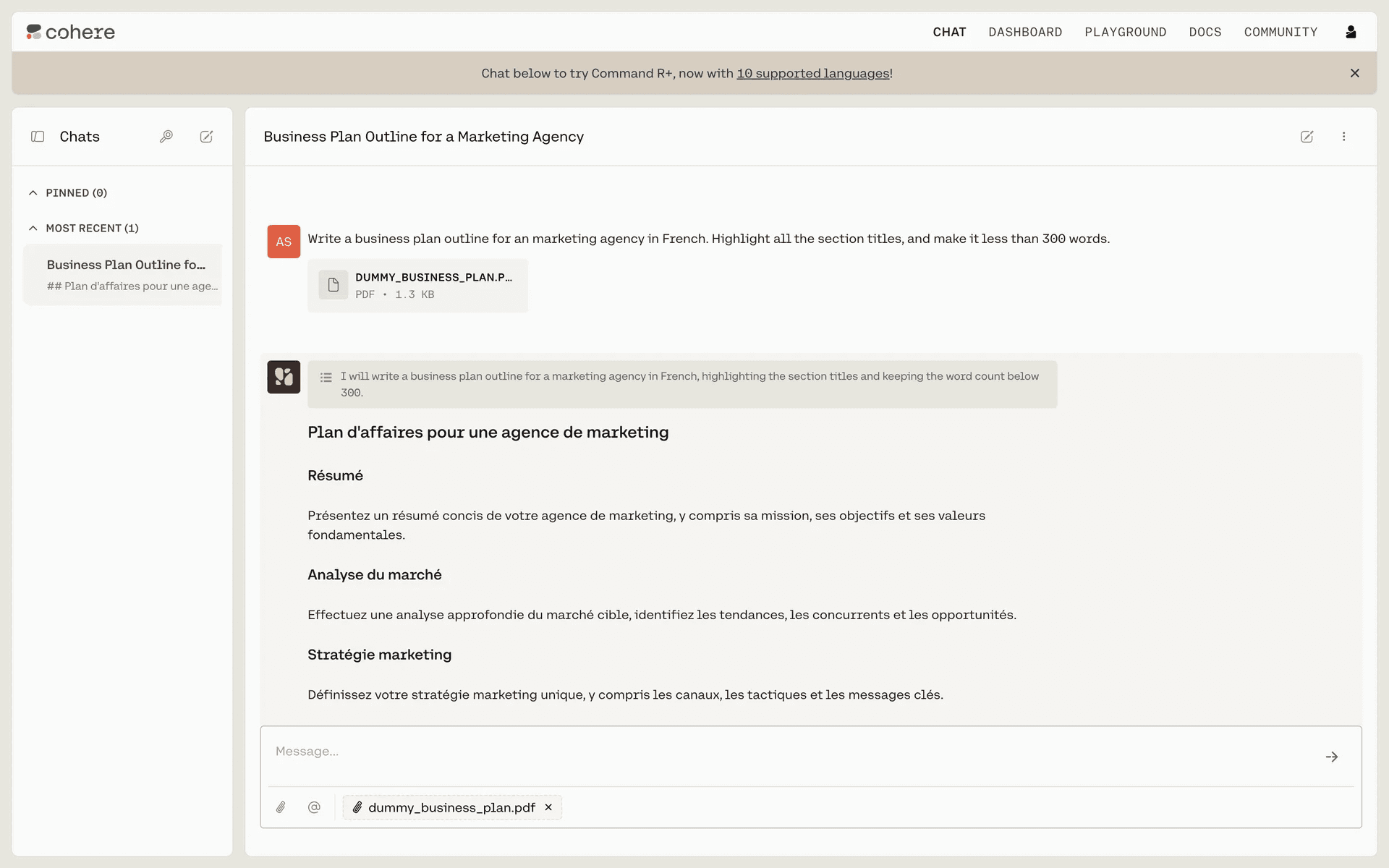Remove dummy_business_plan.pdf attachment chip
Viewport: 1389px width, 868px height.
548,807
